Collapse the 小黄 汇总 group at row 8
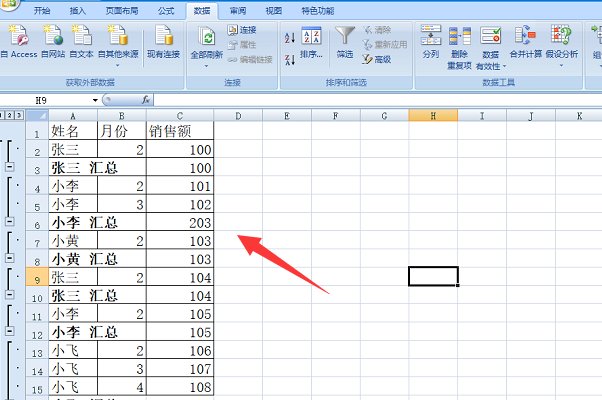This screenshot has width=602, height=400. (10, 258)
